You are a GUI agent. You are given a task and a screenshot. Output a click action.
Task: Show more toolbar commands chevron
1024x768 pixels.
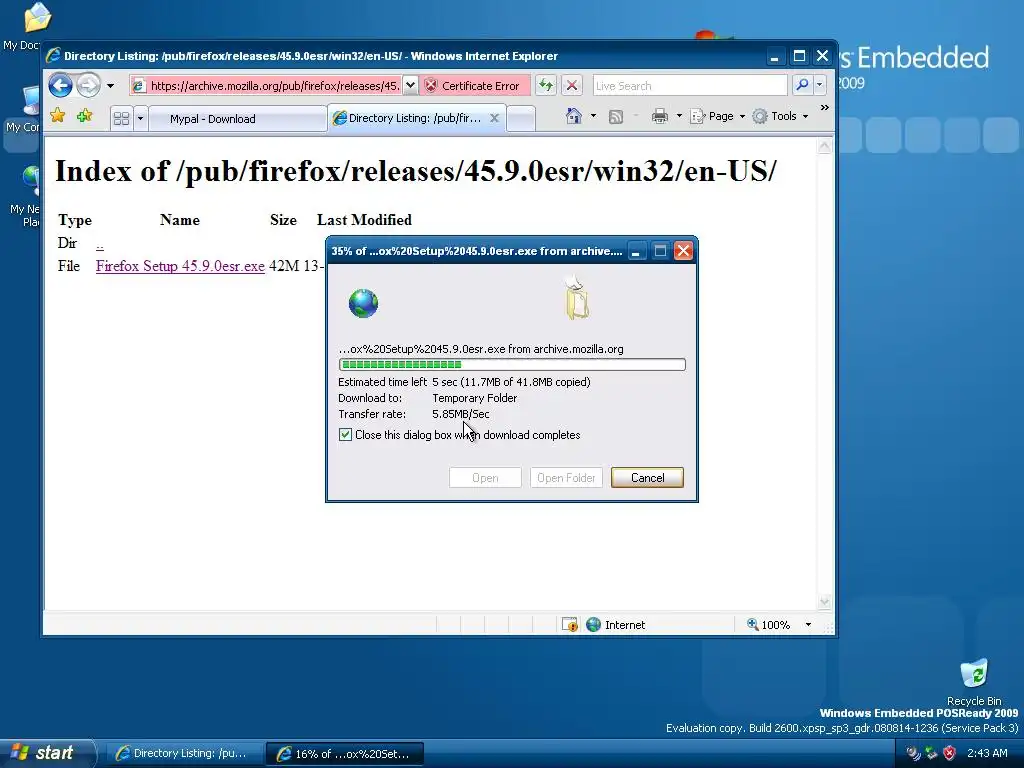[825, 108]
